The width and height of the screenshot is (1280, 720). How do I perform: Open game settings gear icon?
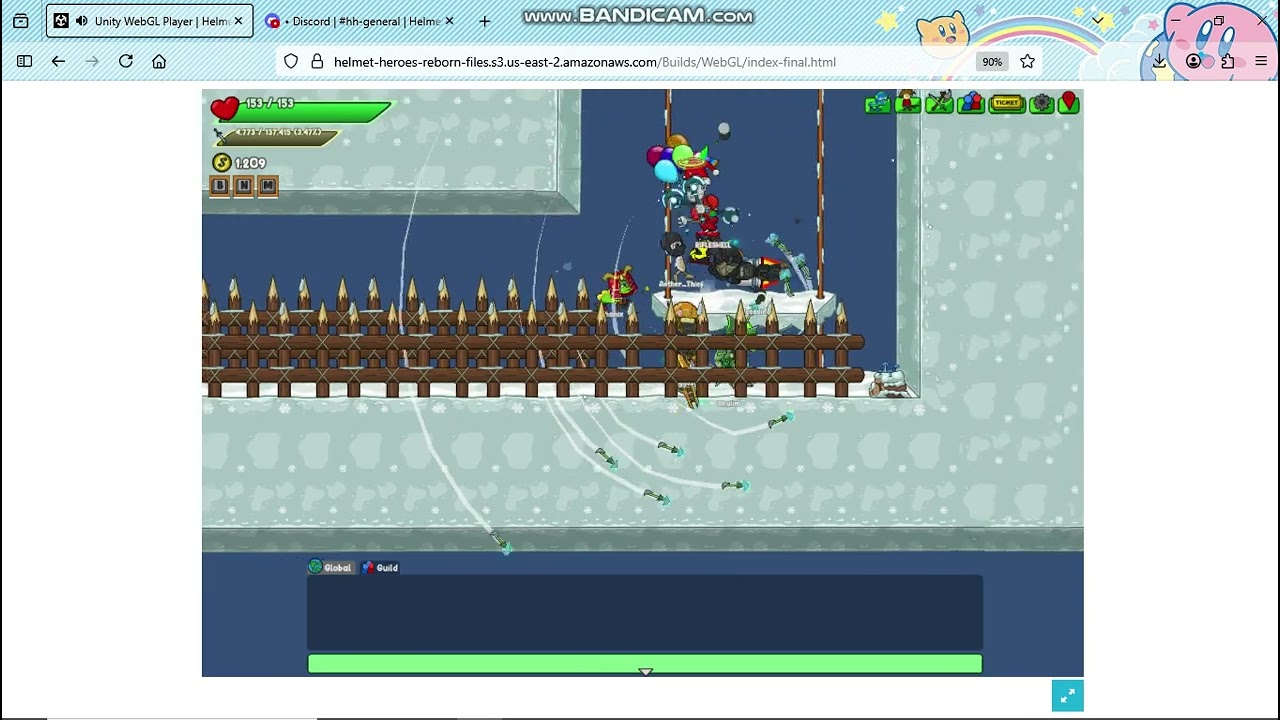[1042, 103]
